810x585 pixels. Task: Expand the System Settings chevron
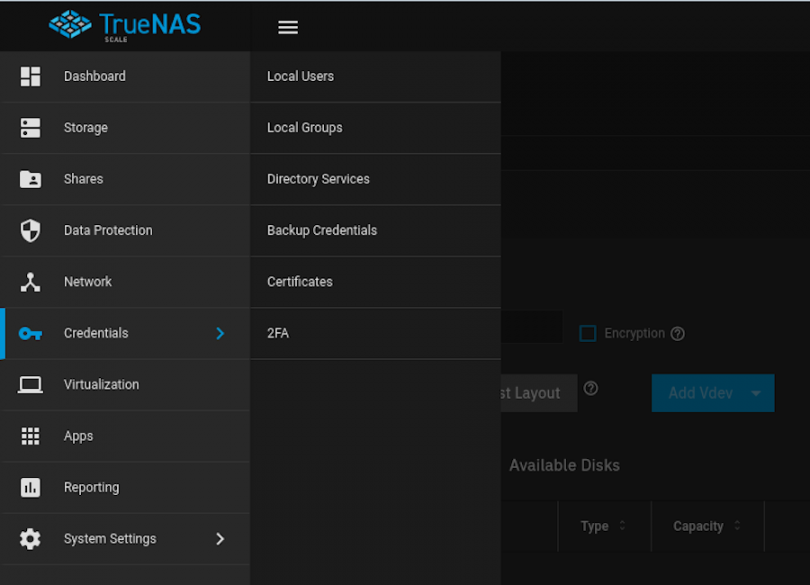click(220, 539)
